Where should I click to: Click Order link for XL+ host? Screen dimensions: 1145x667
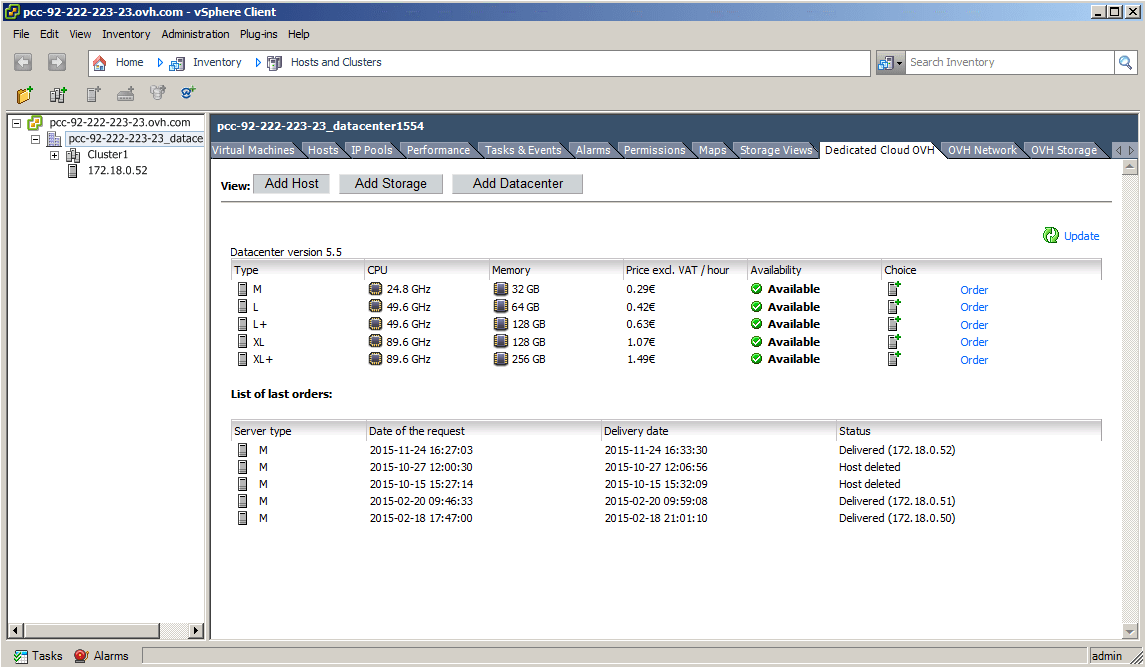974,360
